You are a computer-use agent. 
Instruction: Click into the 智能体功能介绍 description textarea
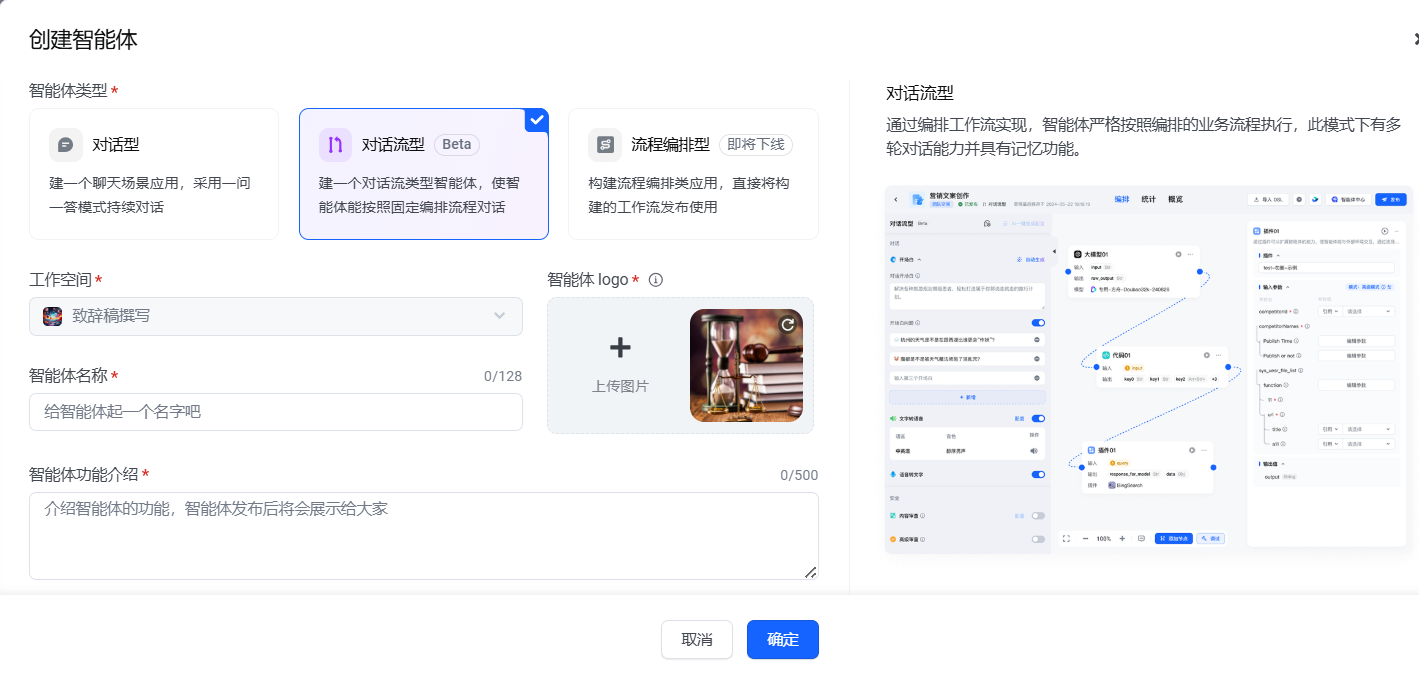[x=423, y=535]
